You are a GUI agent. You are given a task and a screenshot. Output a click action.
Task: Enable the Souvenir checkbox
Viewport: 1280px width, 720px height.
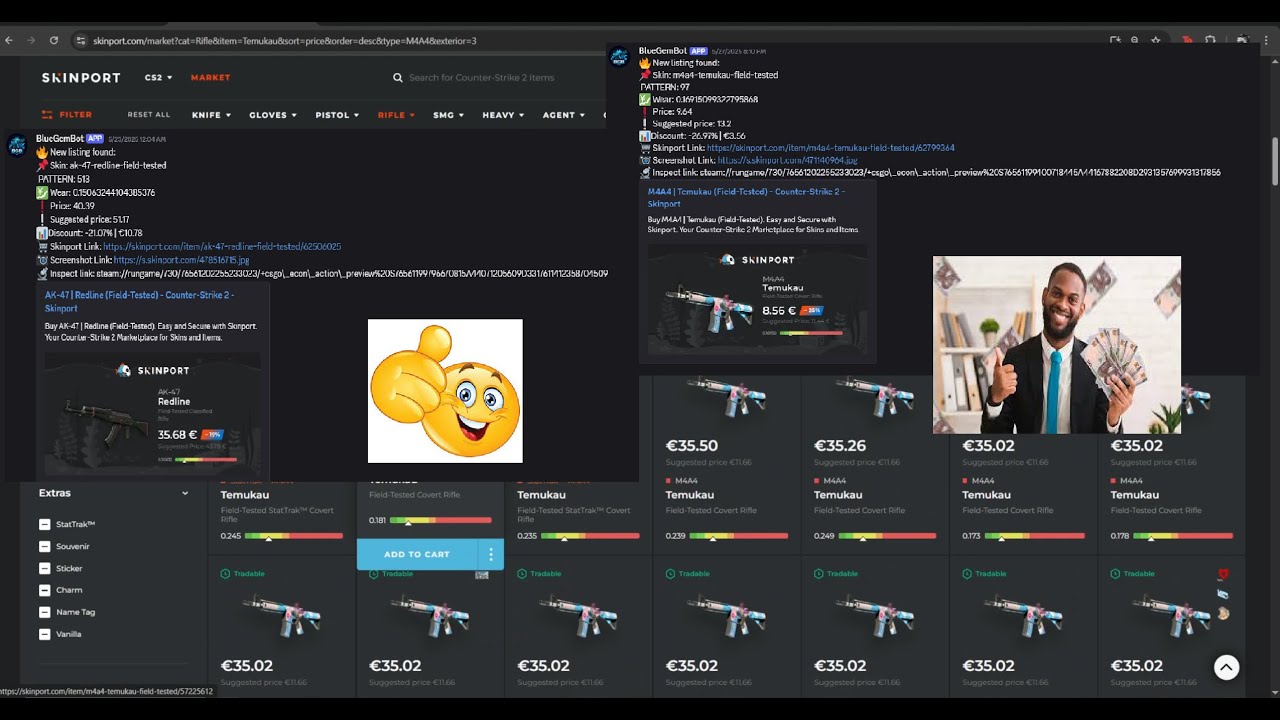[45, 546]
